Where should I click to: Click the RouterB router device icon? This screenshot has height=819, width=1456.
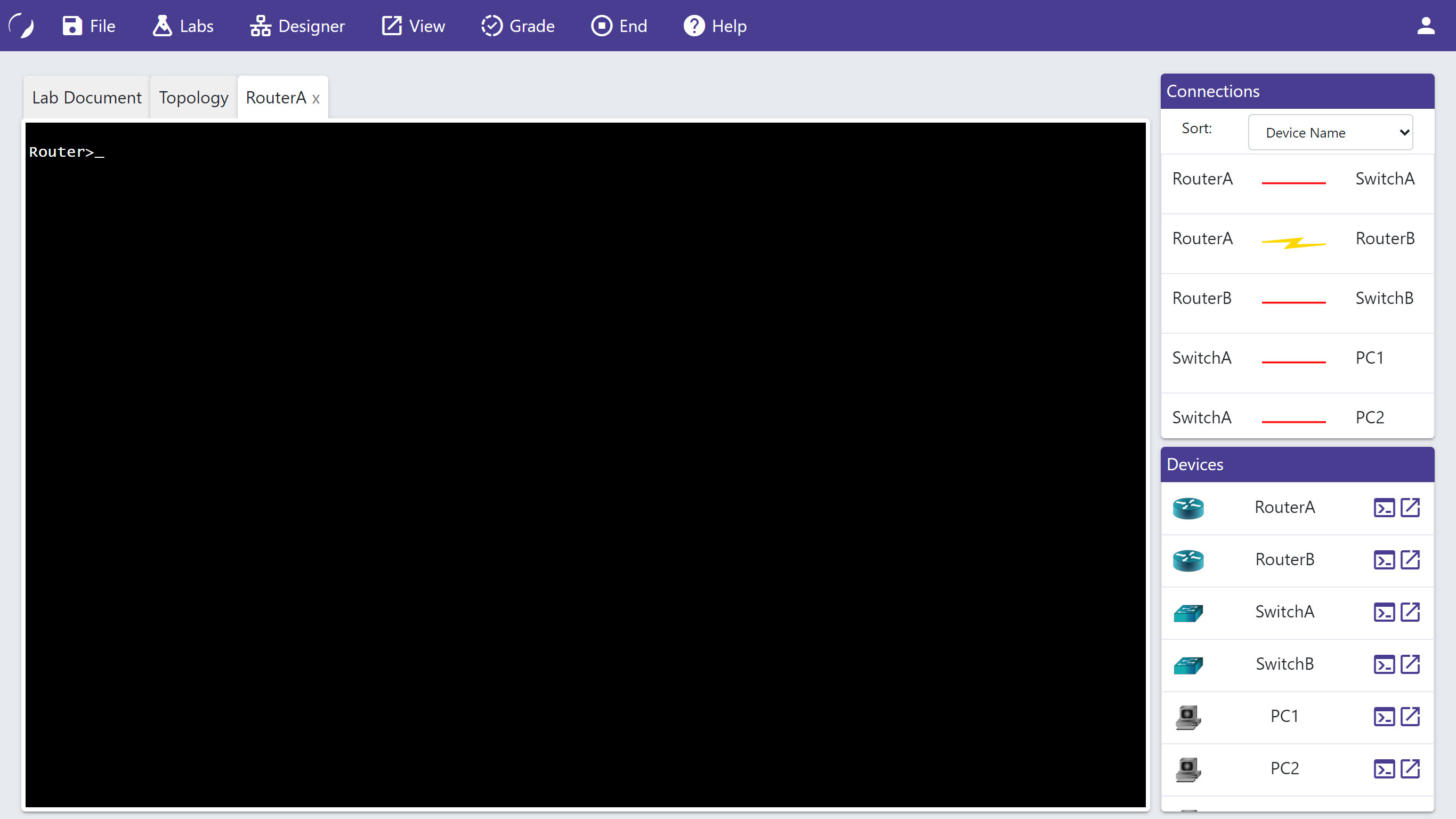pyautogui.click(x=1187, y=560)
